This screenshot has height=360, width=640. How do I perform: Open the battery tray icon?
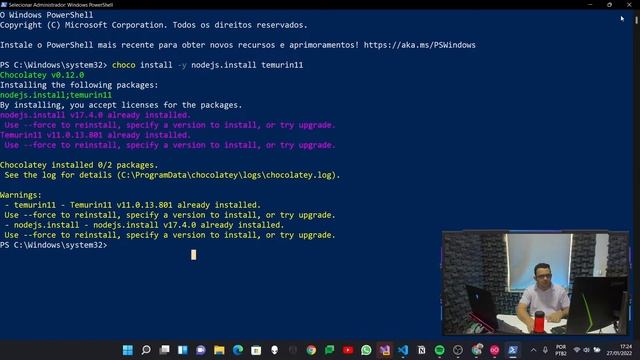click(x=597, y=350)
